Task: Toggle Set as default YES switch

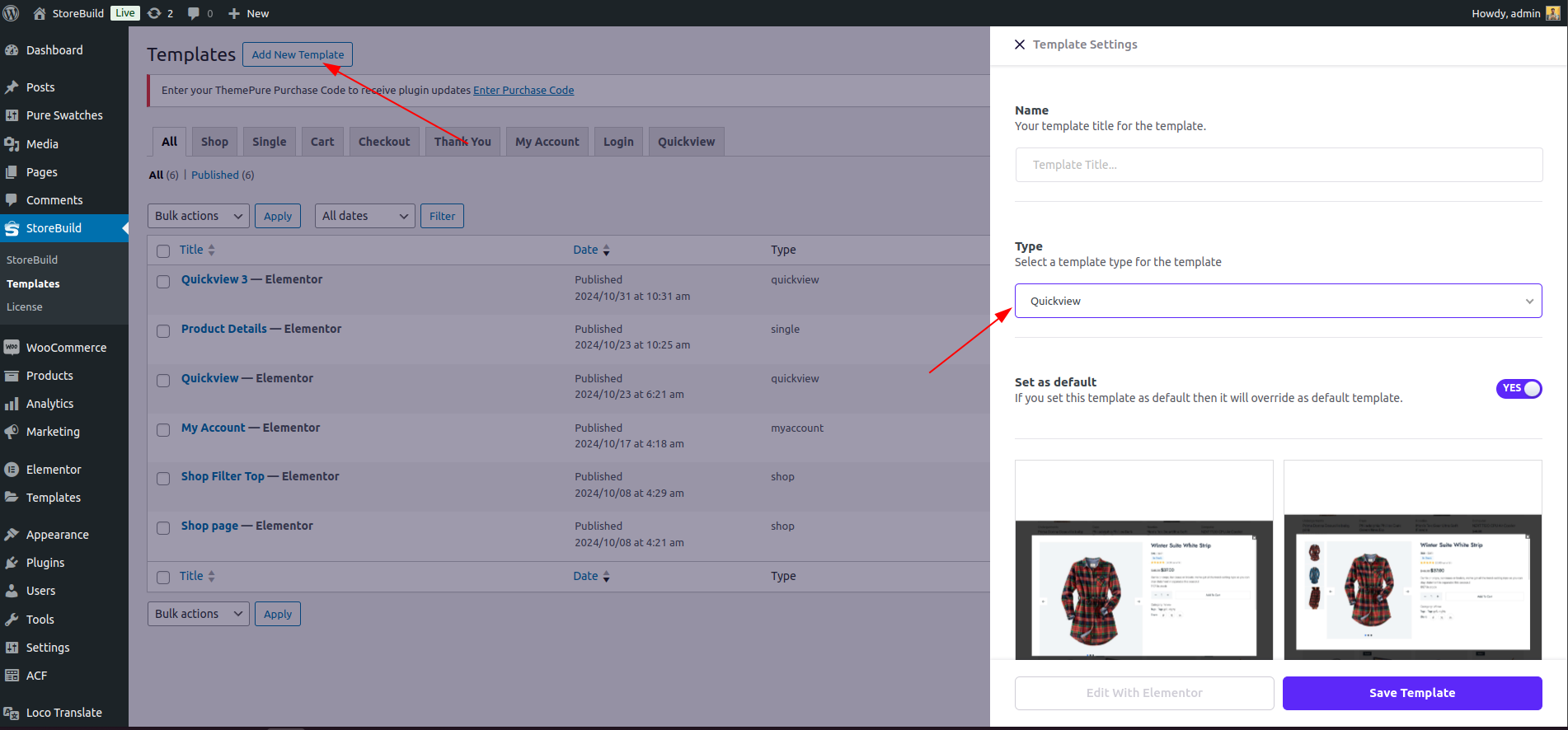Action: pyautogui.click(x=1519, y=388)
